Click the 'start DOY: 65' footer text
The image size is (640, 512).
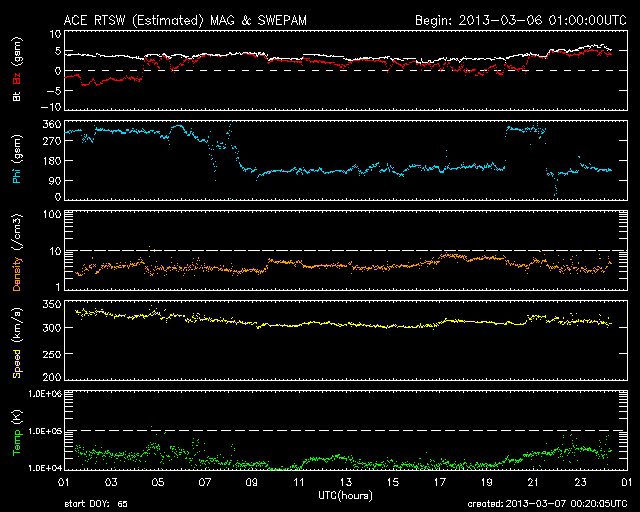(96, 504)
